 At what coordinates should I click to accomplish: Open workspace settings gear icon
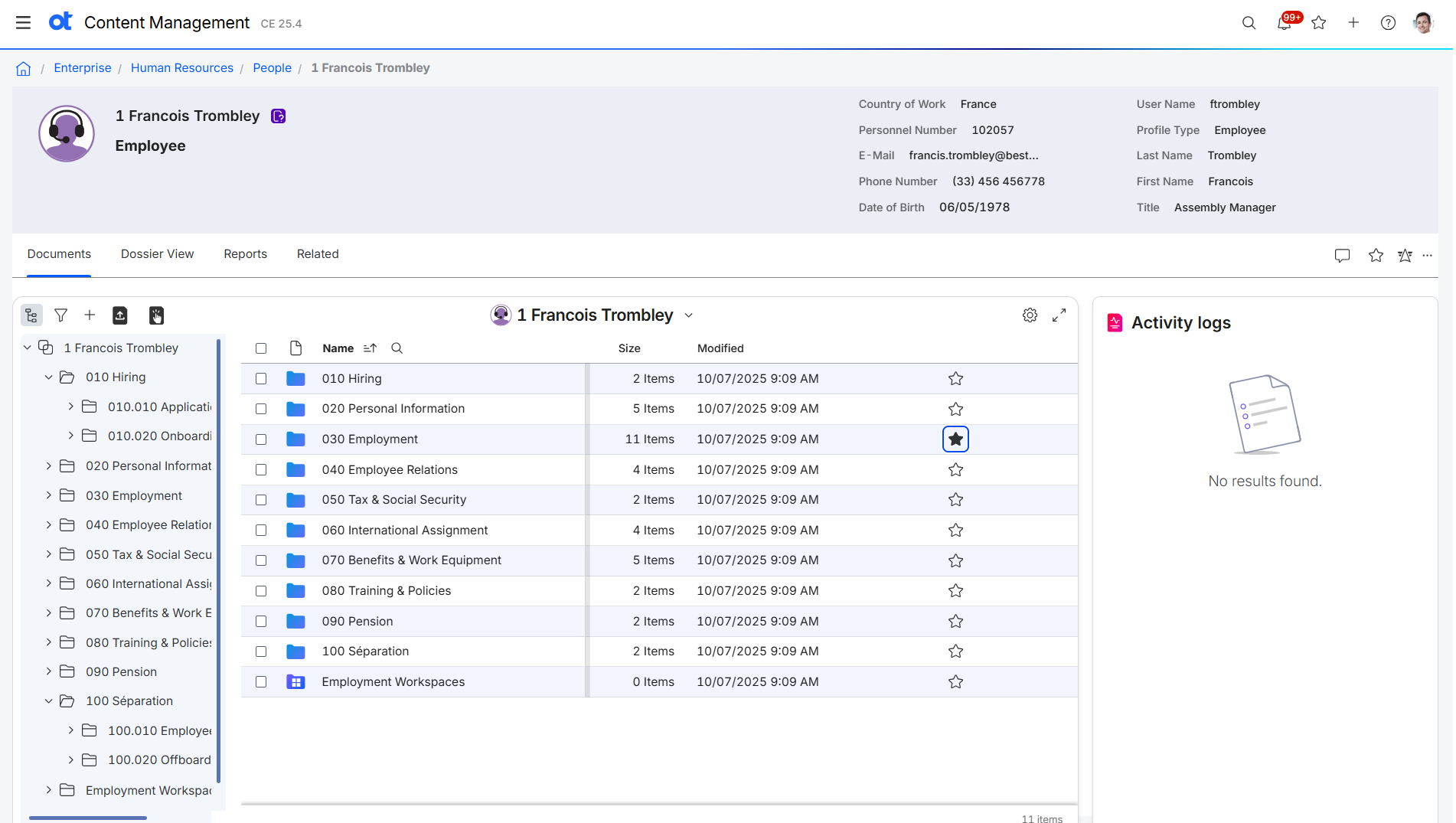pyautogui.click(x=1030, y=315)
